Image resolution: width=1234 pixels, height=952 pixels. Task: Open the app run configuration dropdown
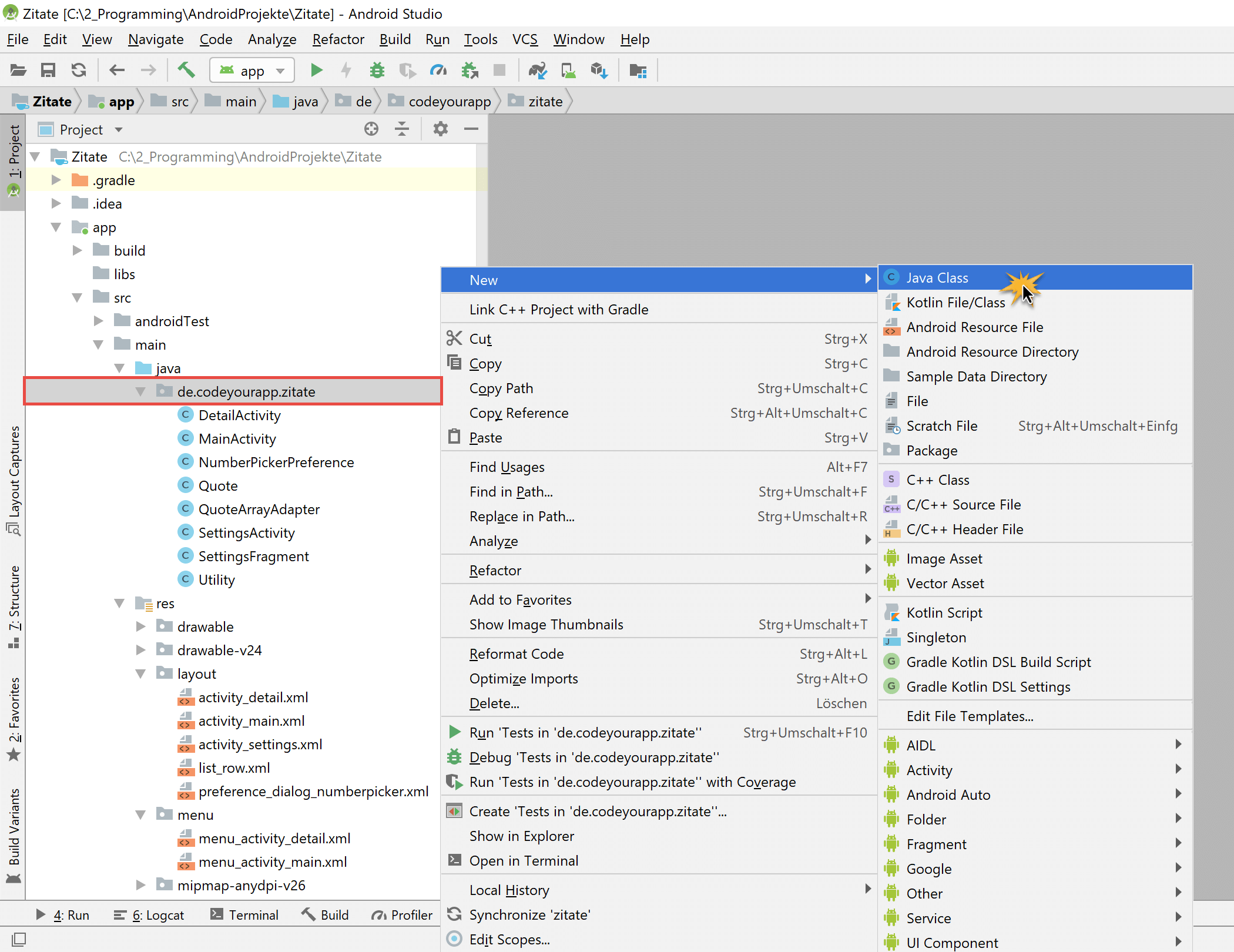click(252, 71)
